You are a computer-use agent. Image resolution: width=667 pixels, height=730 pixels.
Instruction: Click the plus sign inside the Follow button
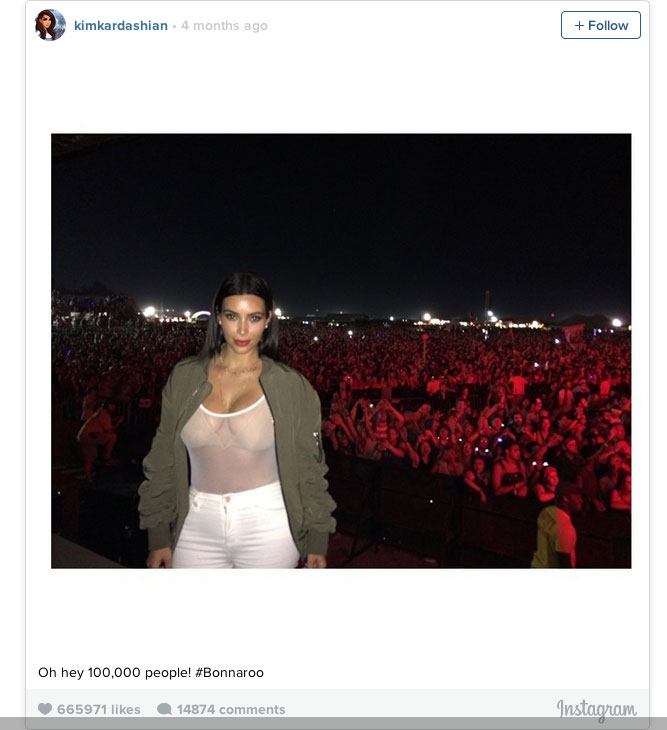[x=579, y=26]
